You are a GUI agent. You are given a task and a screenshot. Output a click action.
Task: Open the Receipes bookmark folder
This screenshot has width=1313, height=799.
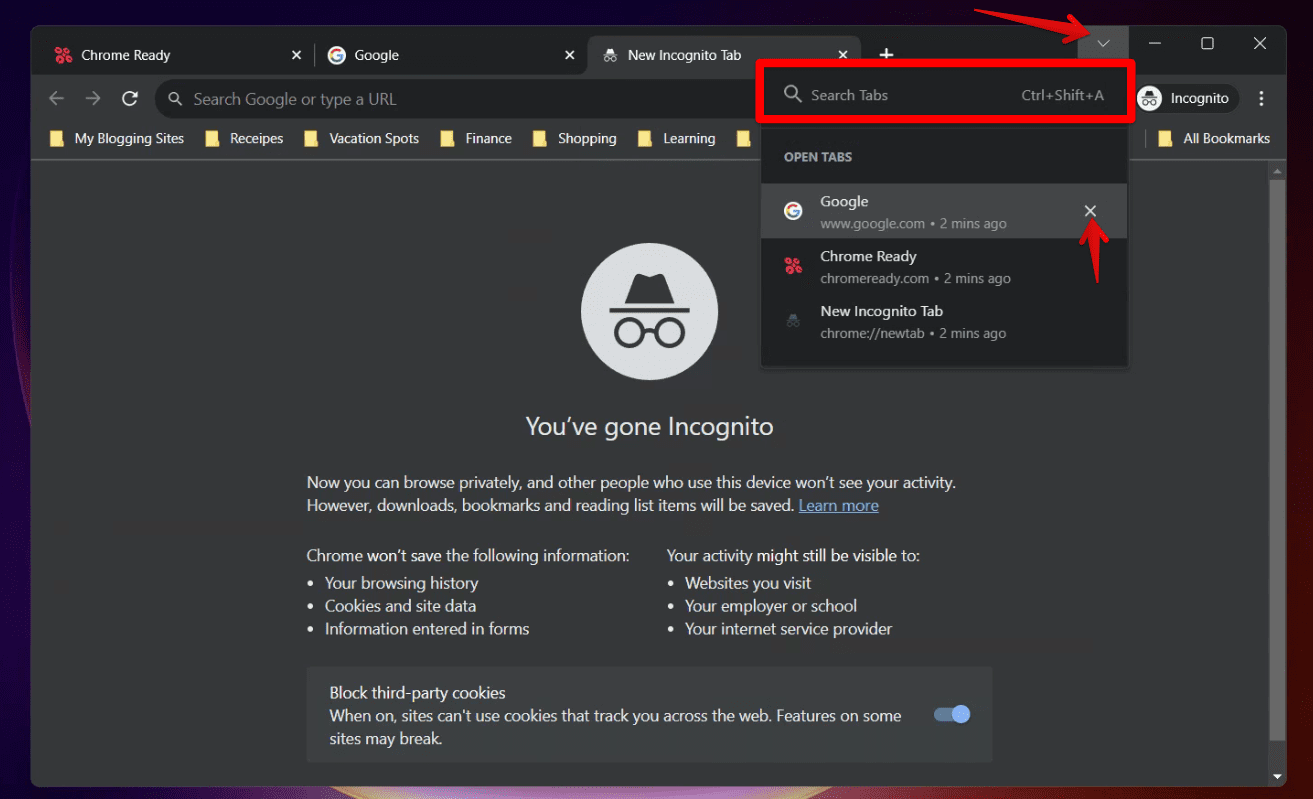click(x=244, y=139)
